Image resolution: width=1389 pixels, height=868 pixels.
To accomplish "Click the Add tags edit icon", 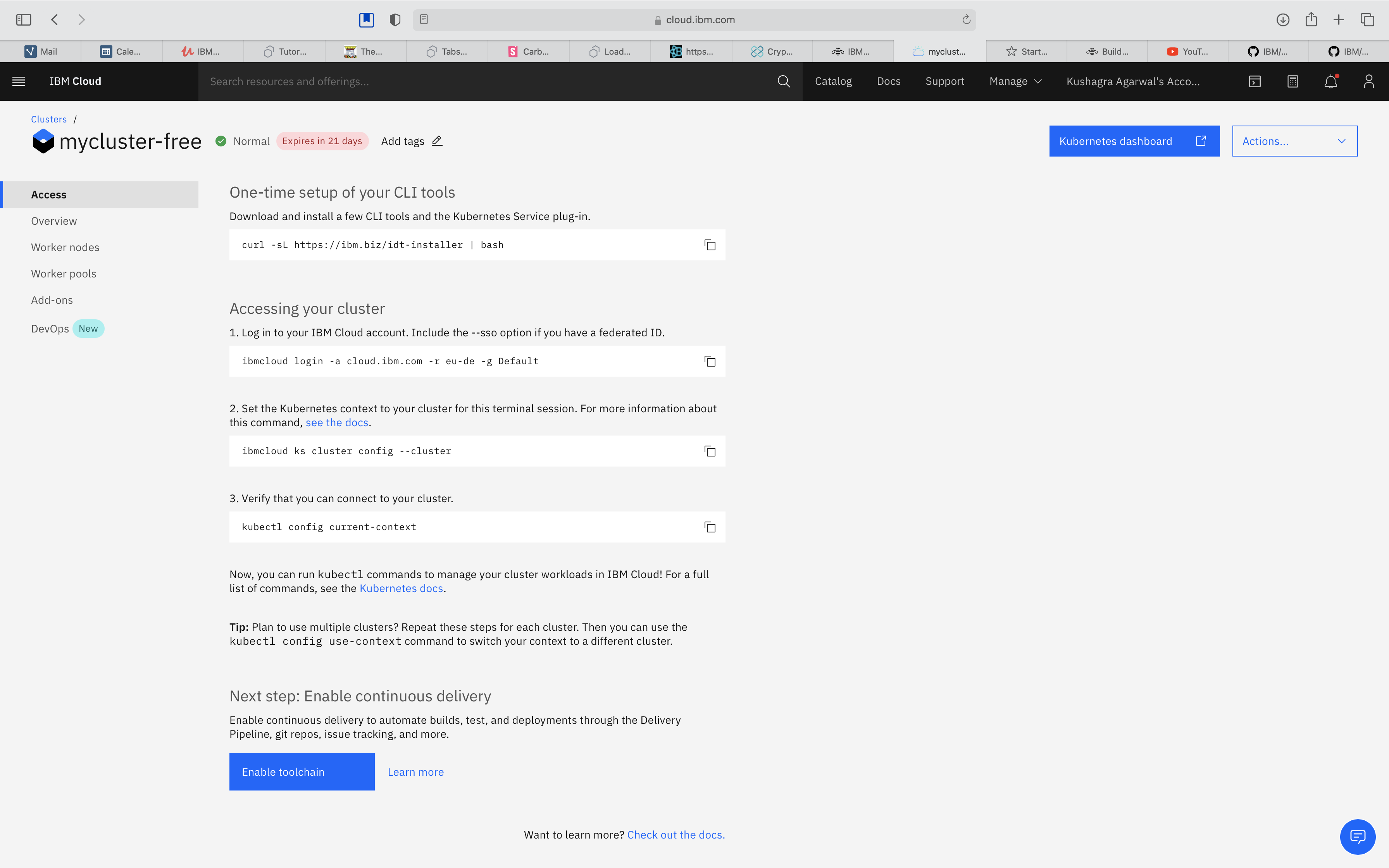I will point(437,141).
